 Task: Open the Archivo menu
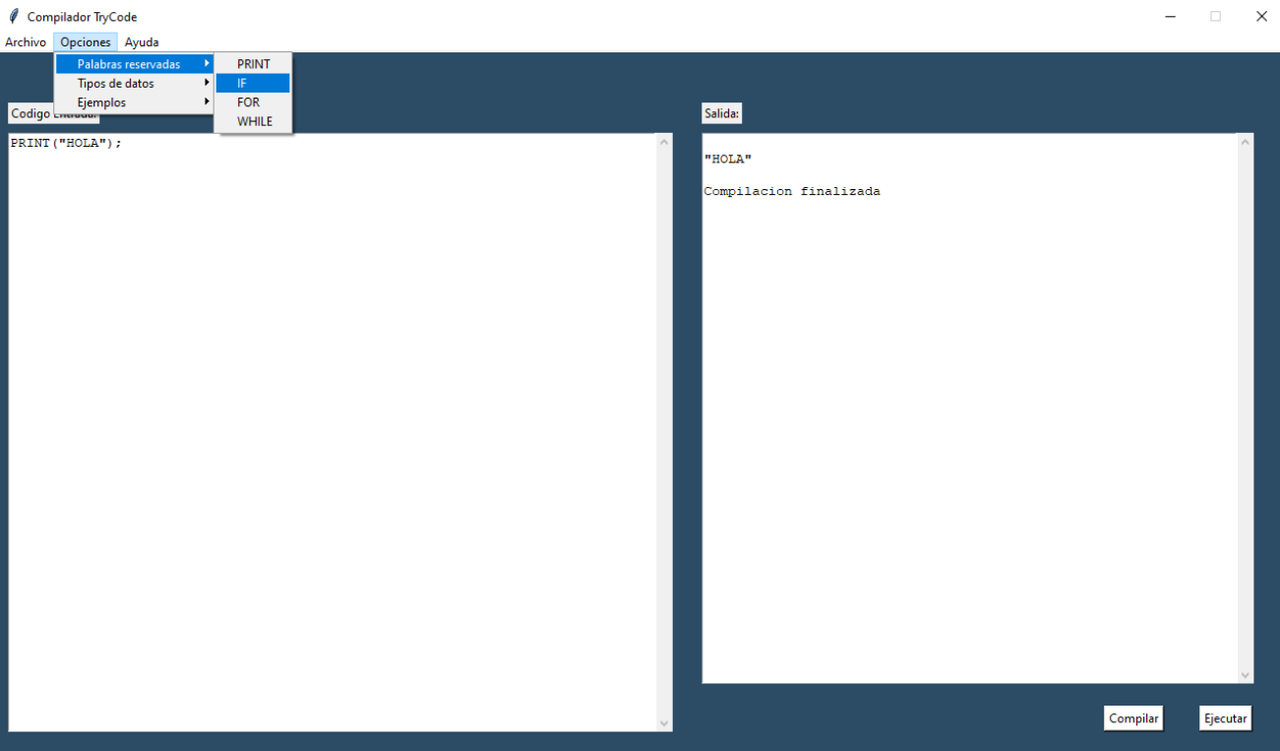[x=25, y=42]
